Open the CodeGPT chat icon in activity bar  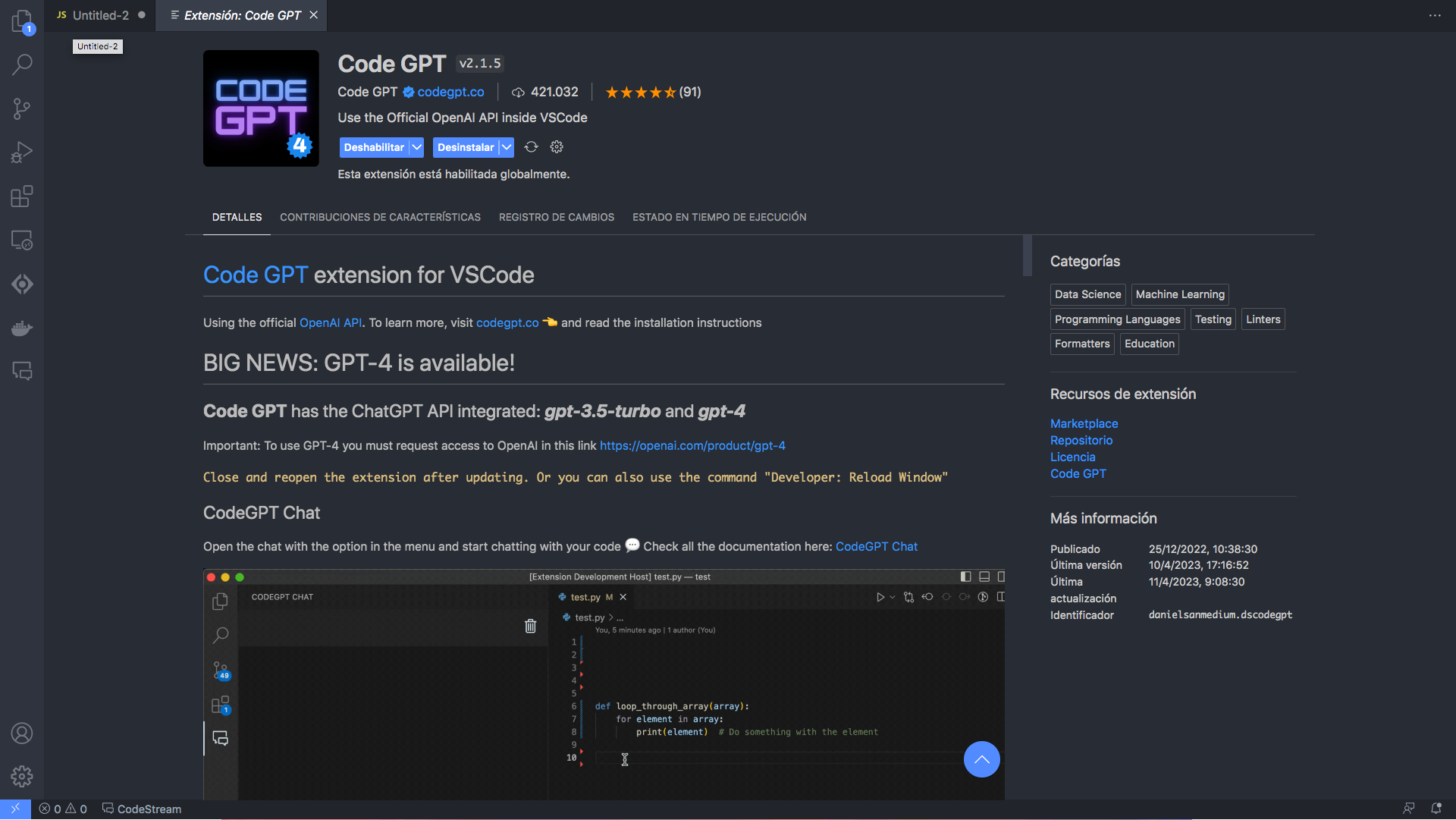coord(22,371)
